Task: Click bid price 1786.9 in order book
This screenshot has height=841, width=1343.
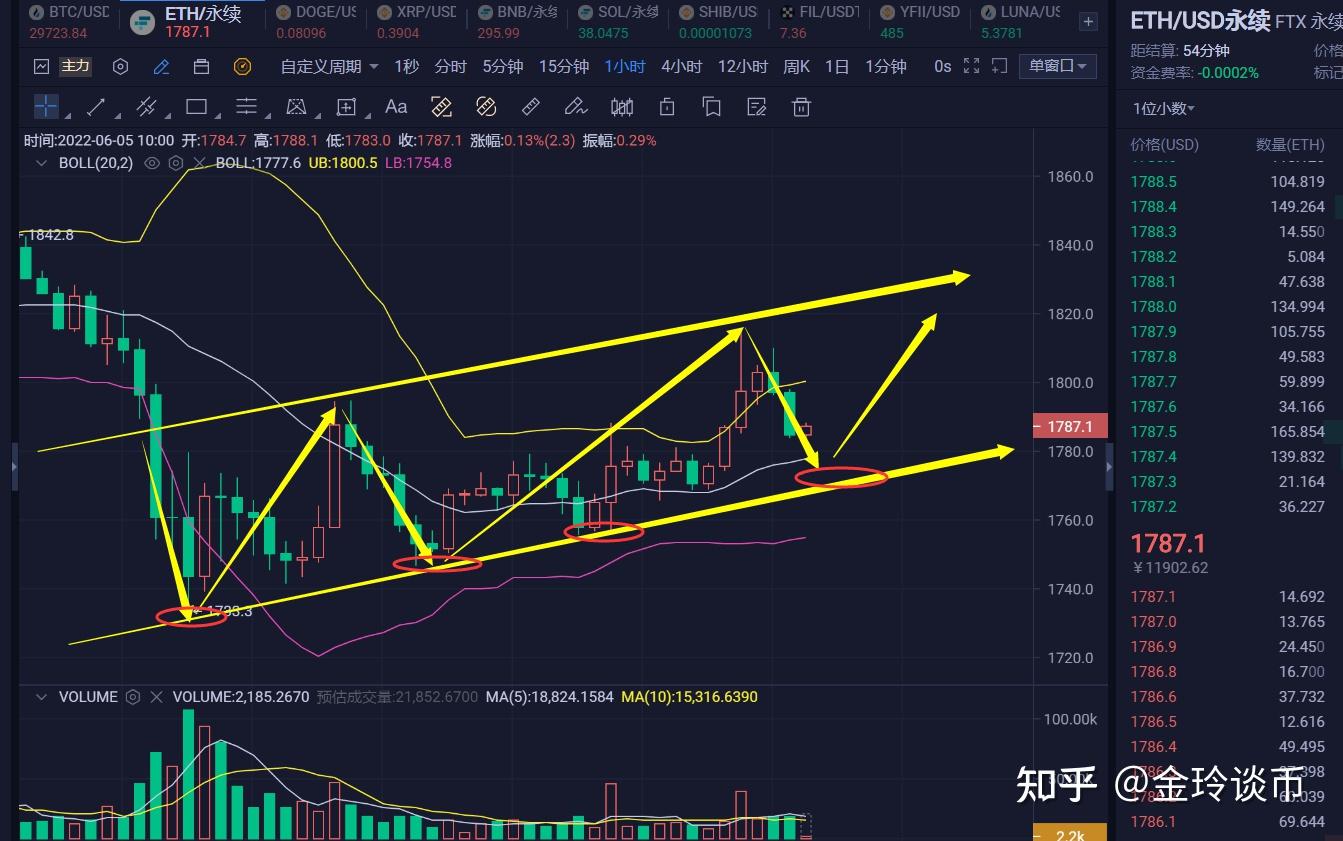Action: pos(1153,647)
